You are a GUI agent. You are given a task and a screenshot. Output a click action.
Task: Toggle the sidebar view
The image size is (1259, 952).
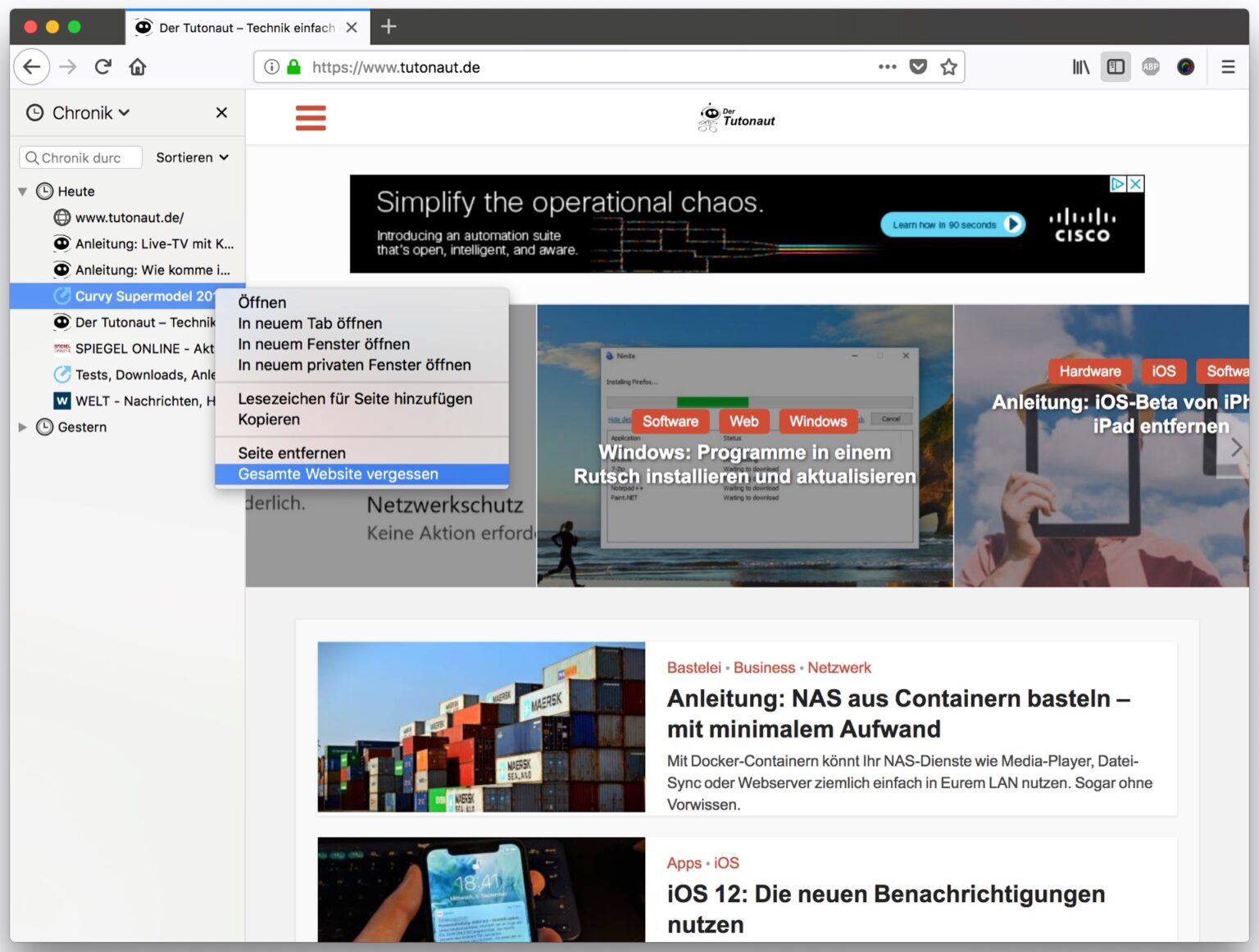pos(1115,67)
